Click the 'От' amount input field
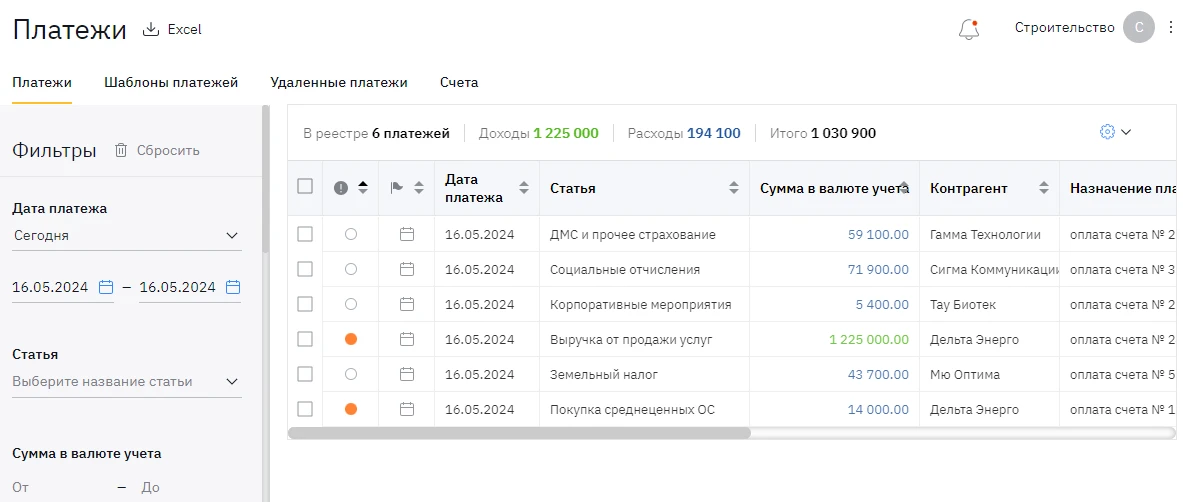Image resolution: width=1183 pixels, height=502 pixels. pyautogui.click(x=63, y=488)
